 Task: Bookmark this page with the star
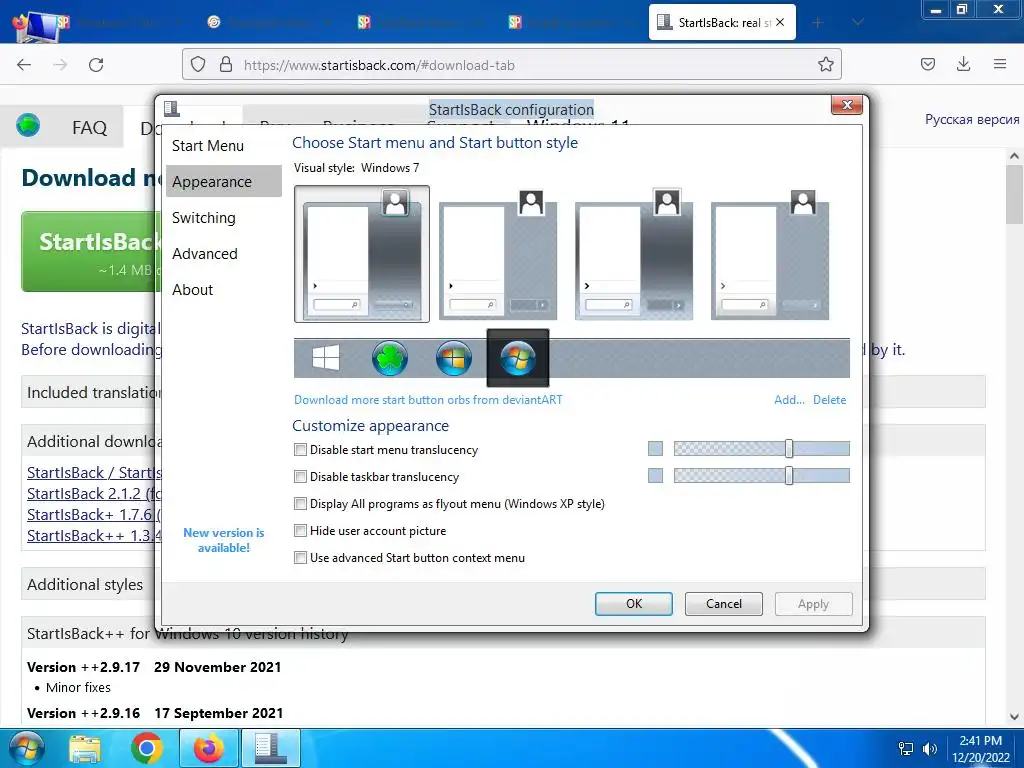(x=825, y=64)
